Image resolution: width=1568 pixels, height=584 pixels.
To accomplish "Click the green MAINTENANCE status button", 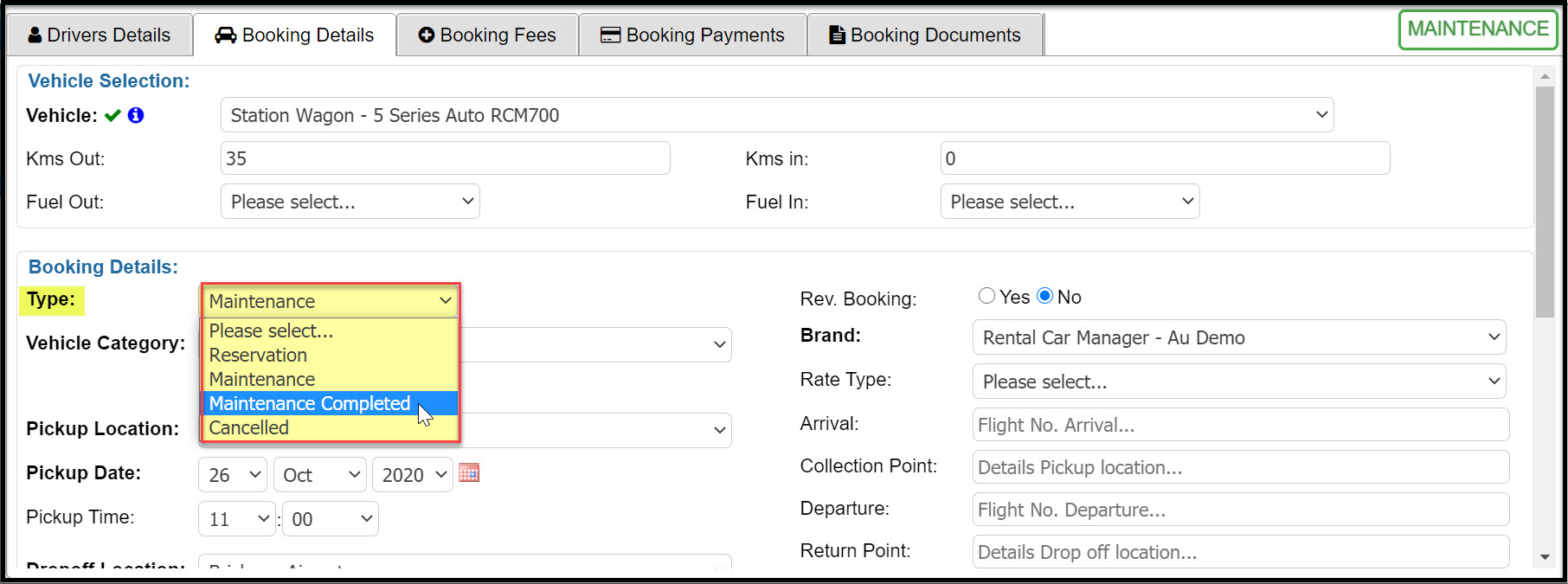I will 1477,29.
